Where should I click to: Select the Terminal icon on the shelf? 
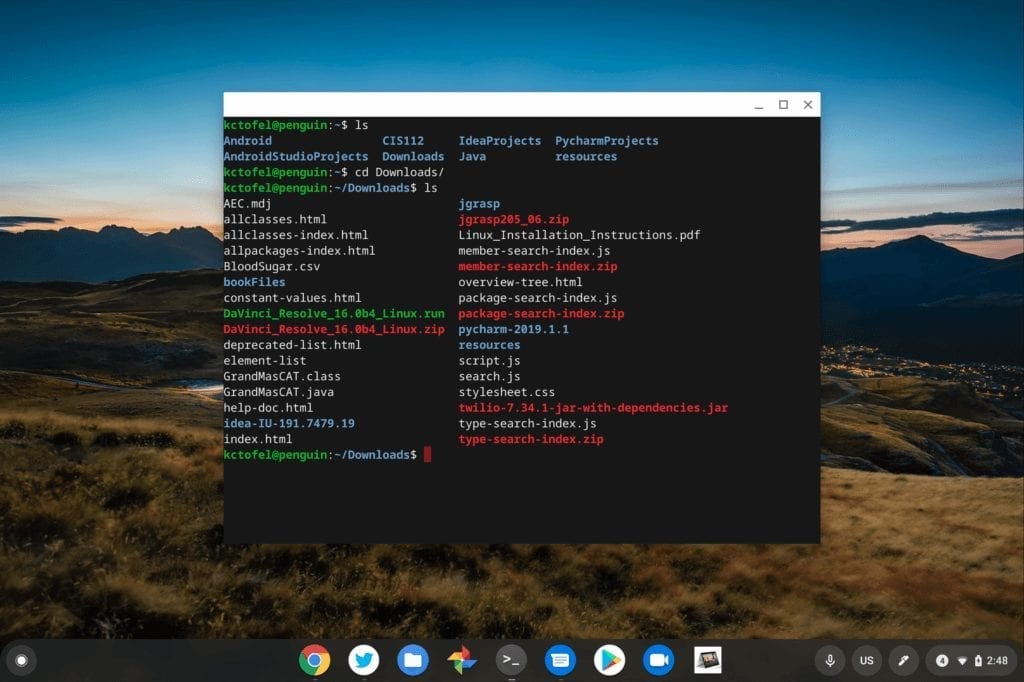click(x=511, y=660)
